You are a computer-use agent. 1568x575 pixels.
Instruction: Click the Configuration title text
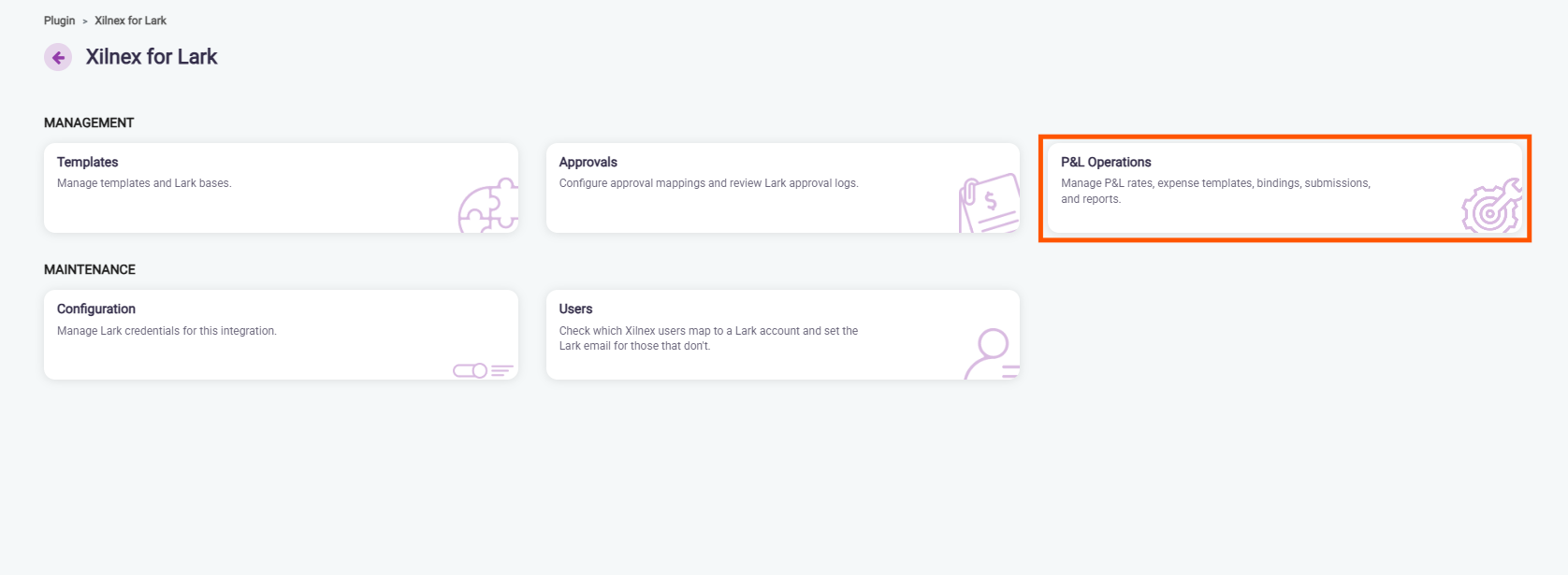tap(96, 309)
